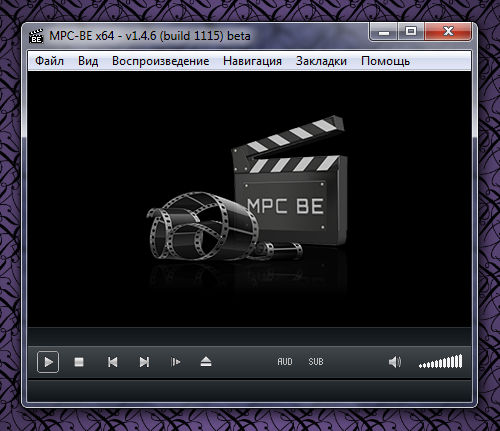Open the Воспроизведение menu
The image size is (500, 431).
click(x=161, y=61)
